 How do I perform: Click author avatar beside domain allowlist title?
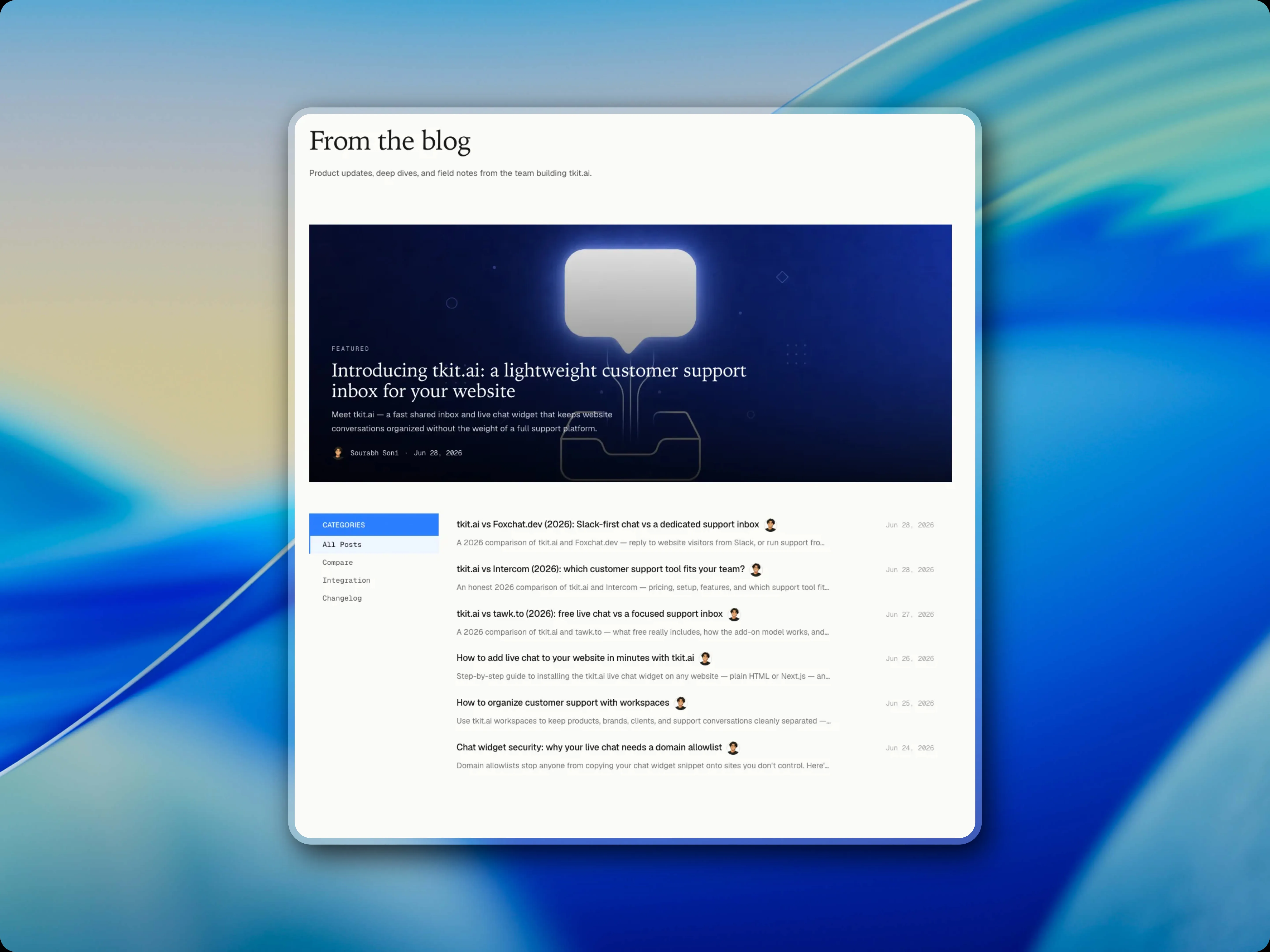pyautogui.click(x=733, y=748)
